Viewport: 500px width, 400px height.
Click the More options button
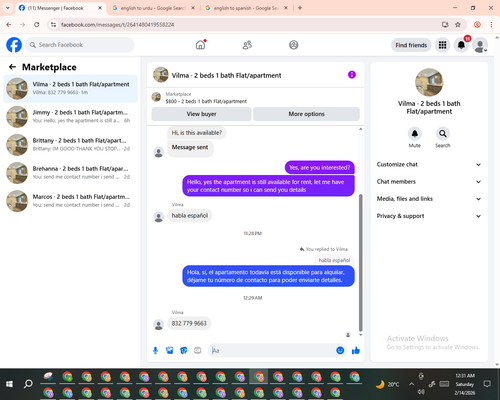[x=306, y=114]
